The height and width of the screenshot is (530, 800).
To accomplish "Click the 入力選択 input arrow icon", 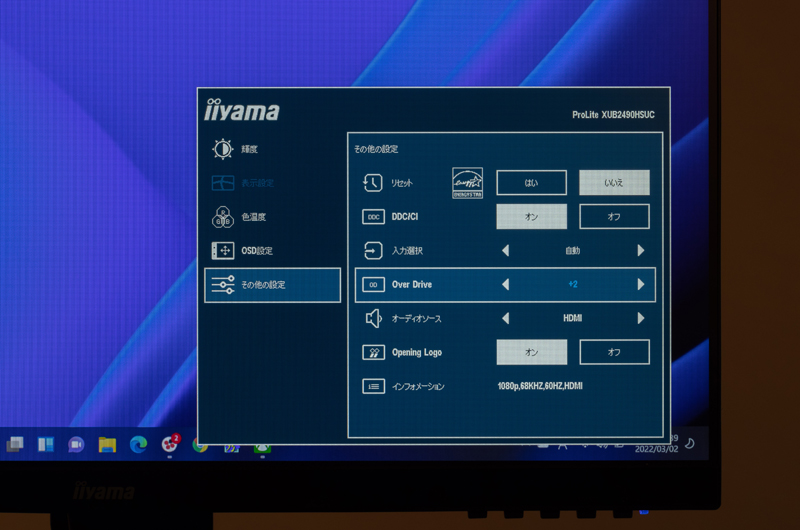I will point(373,250).
